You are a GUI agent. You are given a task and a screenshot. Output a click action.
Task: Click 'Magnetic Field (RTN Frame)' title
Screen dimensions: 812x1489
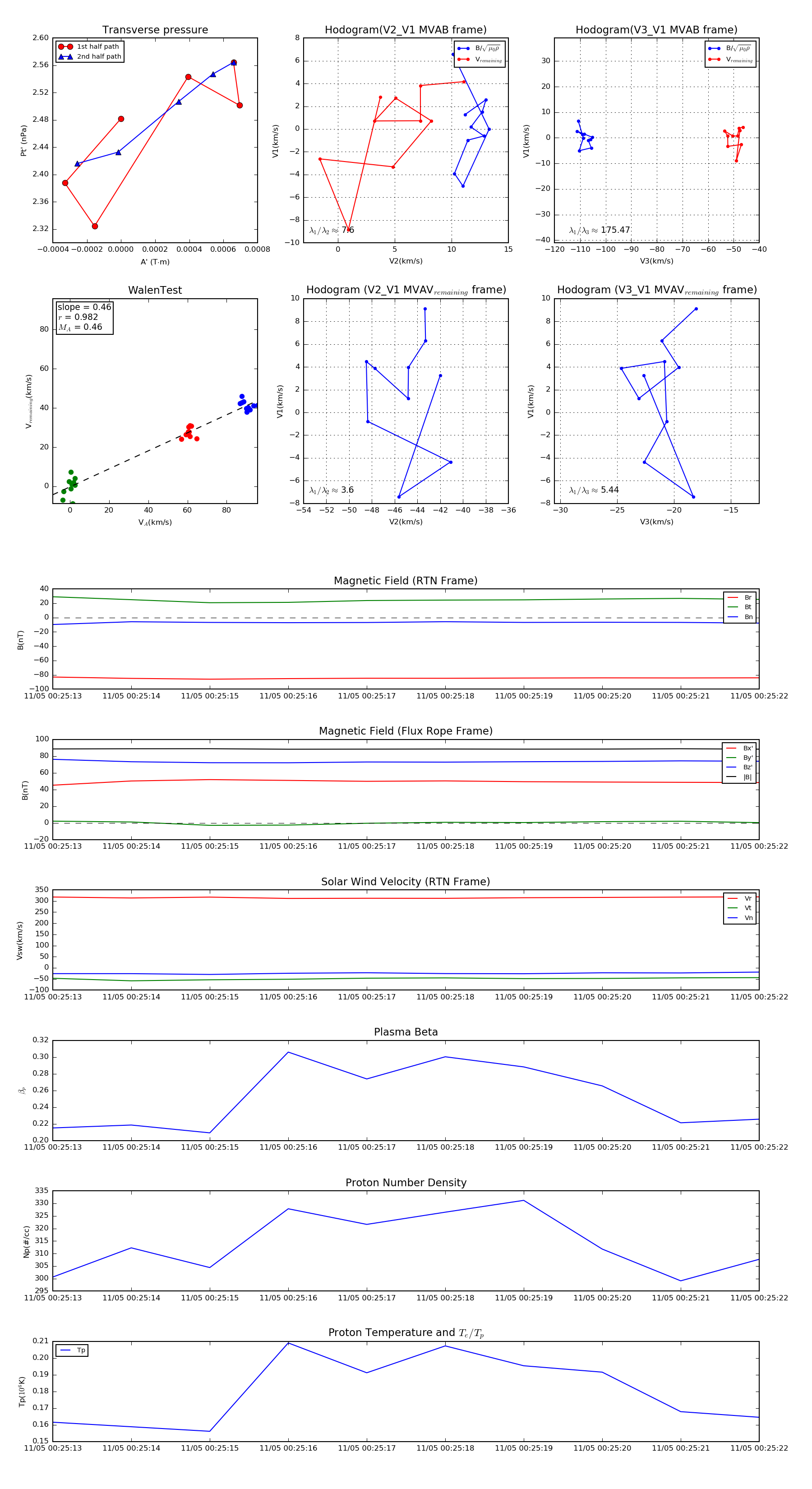tap(406, 581)
